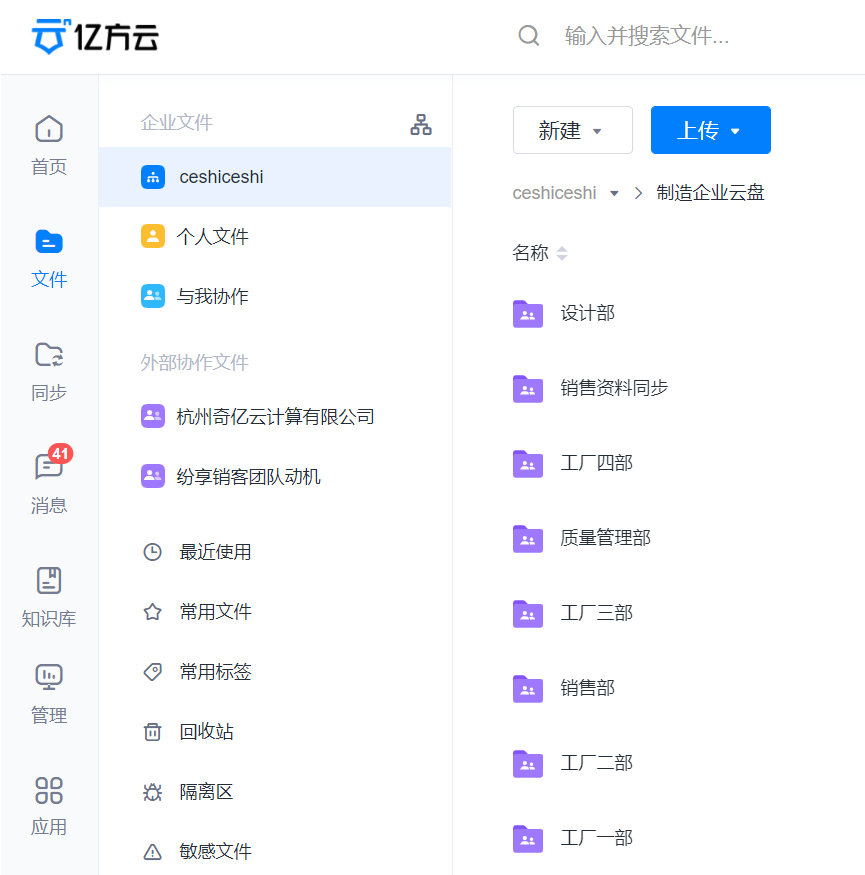Switch to the 同步 sync section
Screen dimensions: 865x875
click(x=48, y=371)
